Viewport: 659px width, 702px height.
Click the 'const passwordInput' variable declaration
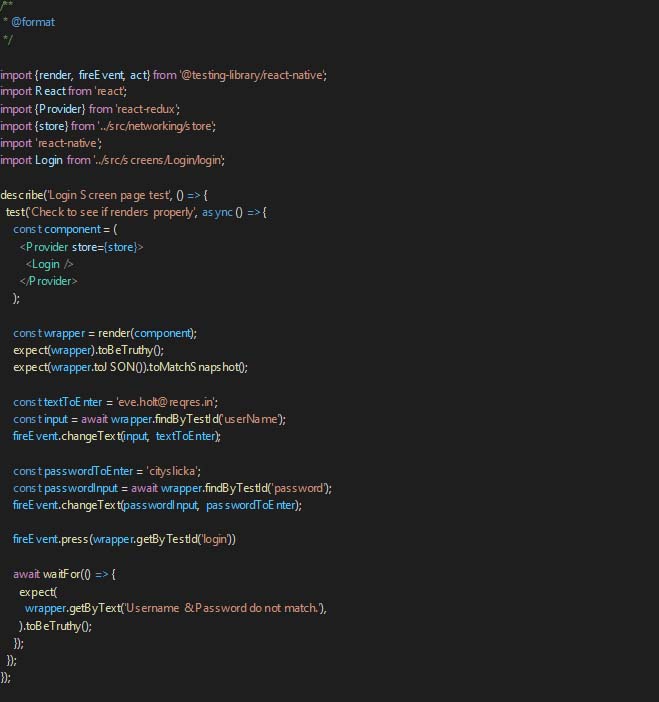(x=68, y=487)
